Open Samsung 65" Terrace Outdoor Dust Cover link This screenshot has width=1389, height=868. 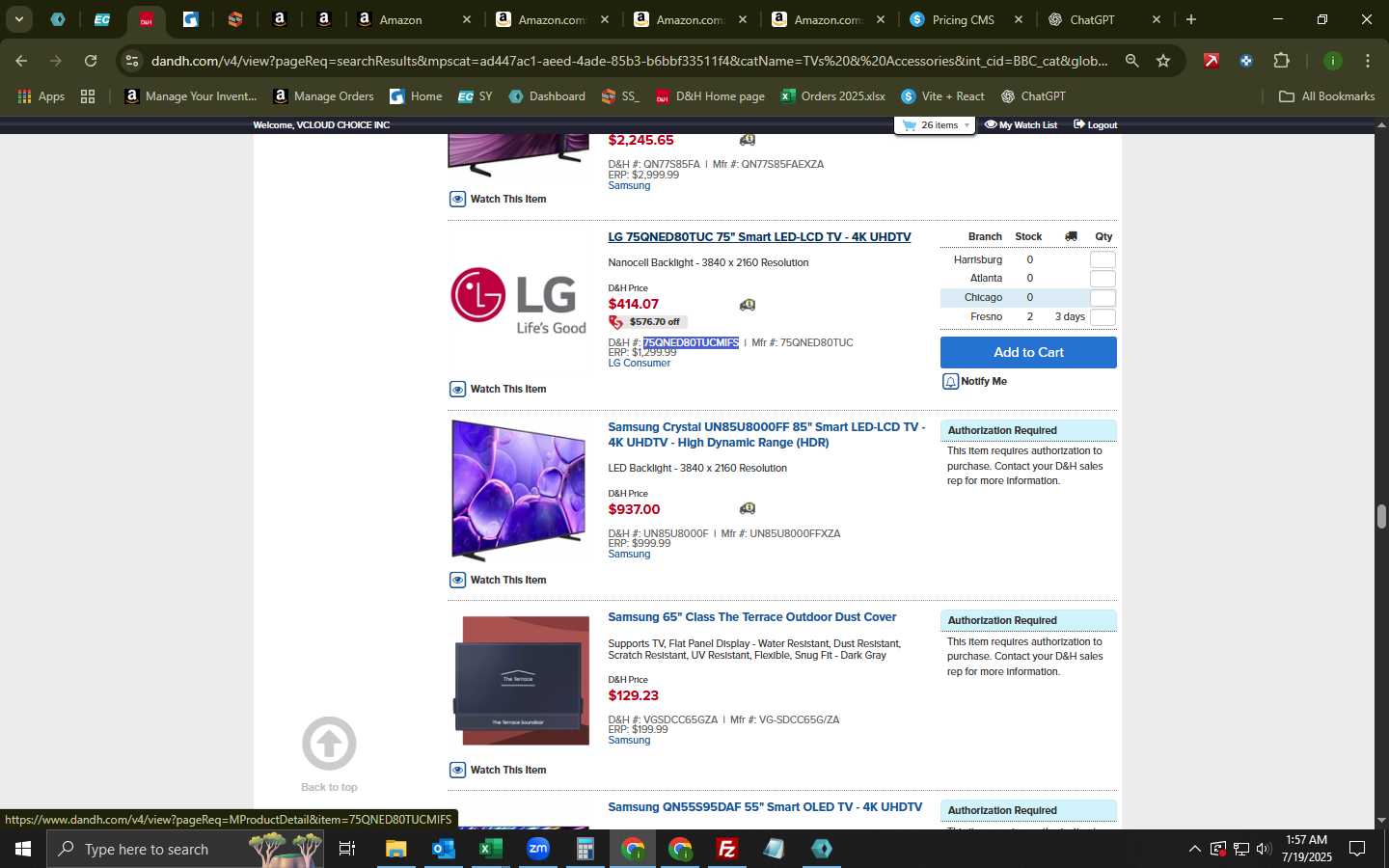pyautogui.click(x=752, y=617)
